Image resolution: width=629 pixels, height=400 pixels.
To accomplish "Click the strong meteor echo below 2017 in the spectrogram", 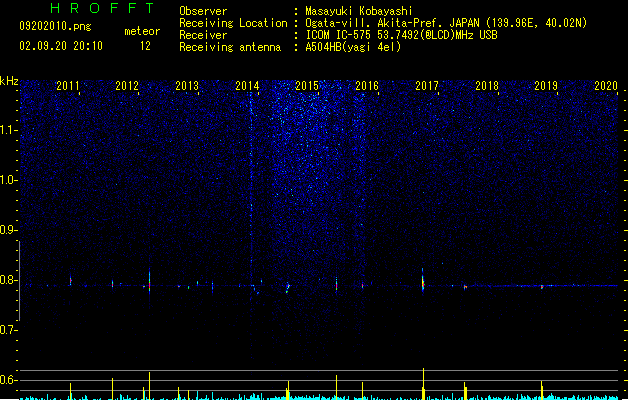I will click(422, 280).
